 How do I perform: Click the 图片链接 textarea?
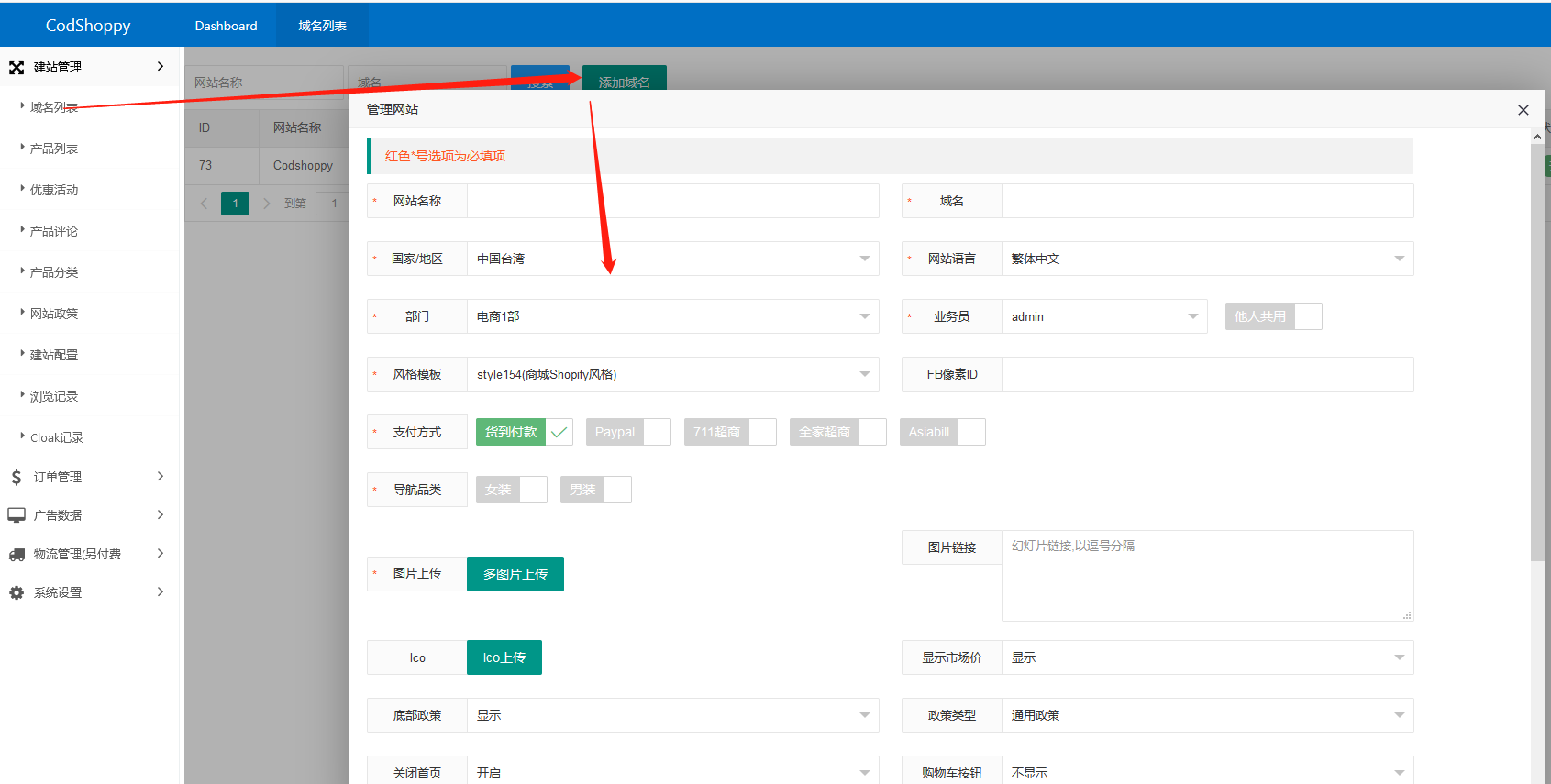[x=1208, y=576]
